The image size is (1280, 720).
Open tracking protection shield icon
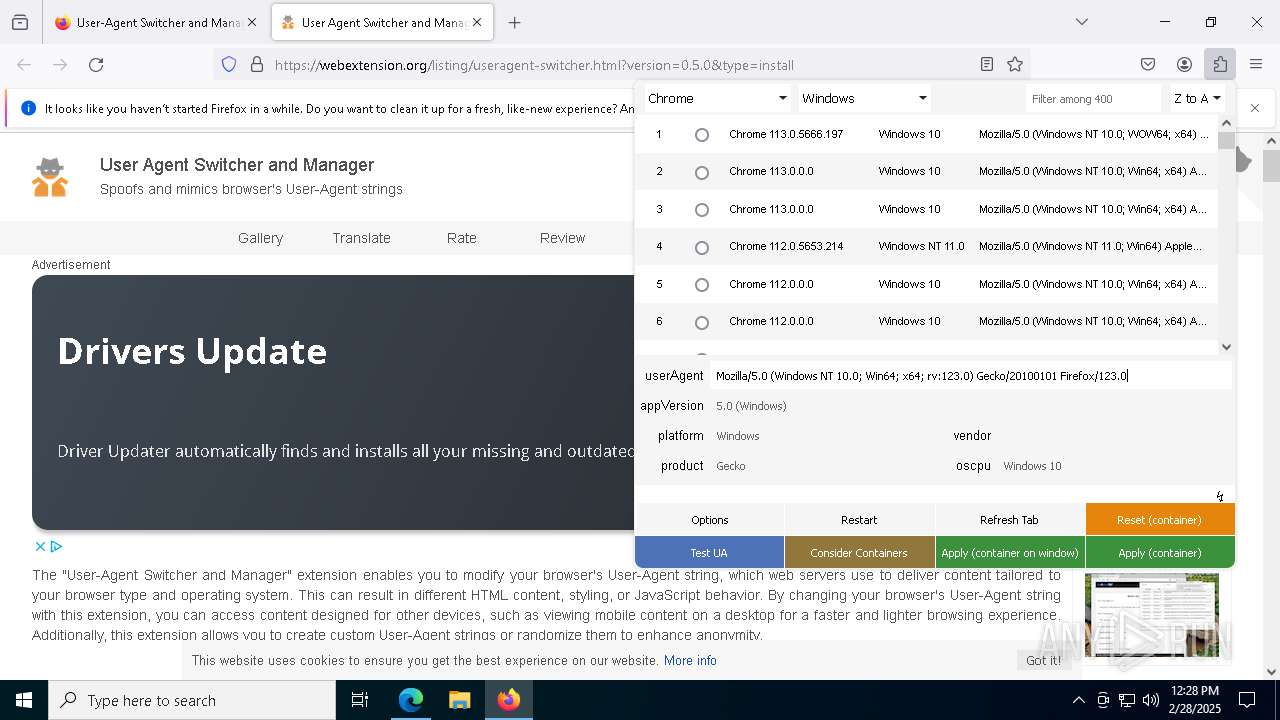pos(229,65)
